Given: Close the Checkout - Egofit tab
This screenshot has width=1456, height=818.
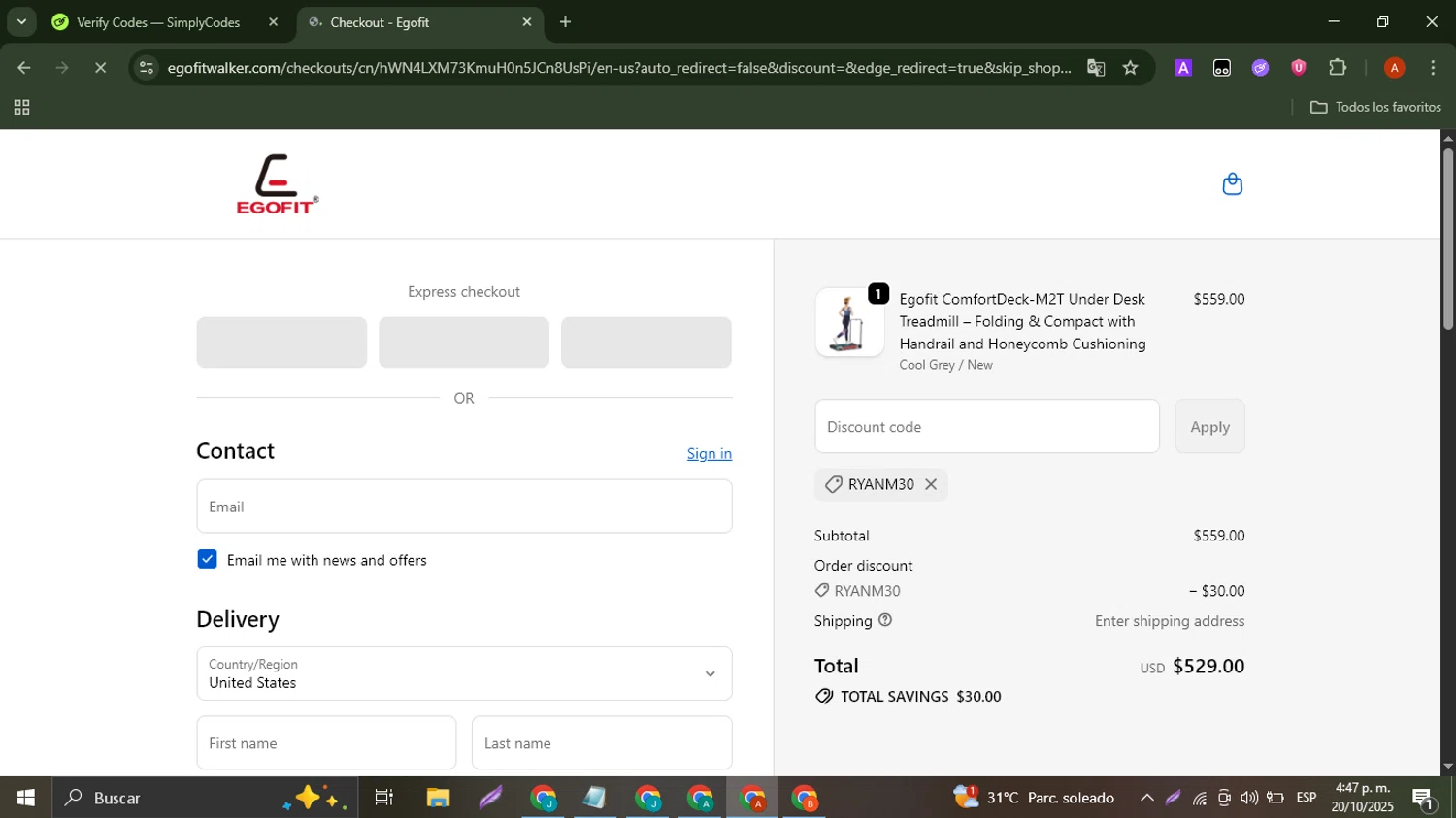Looking at the screenshot, I should coord(526,22).
